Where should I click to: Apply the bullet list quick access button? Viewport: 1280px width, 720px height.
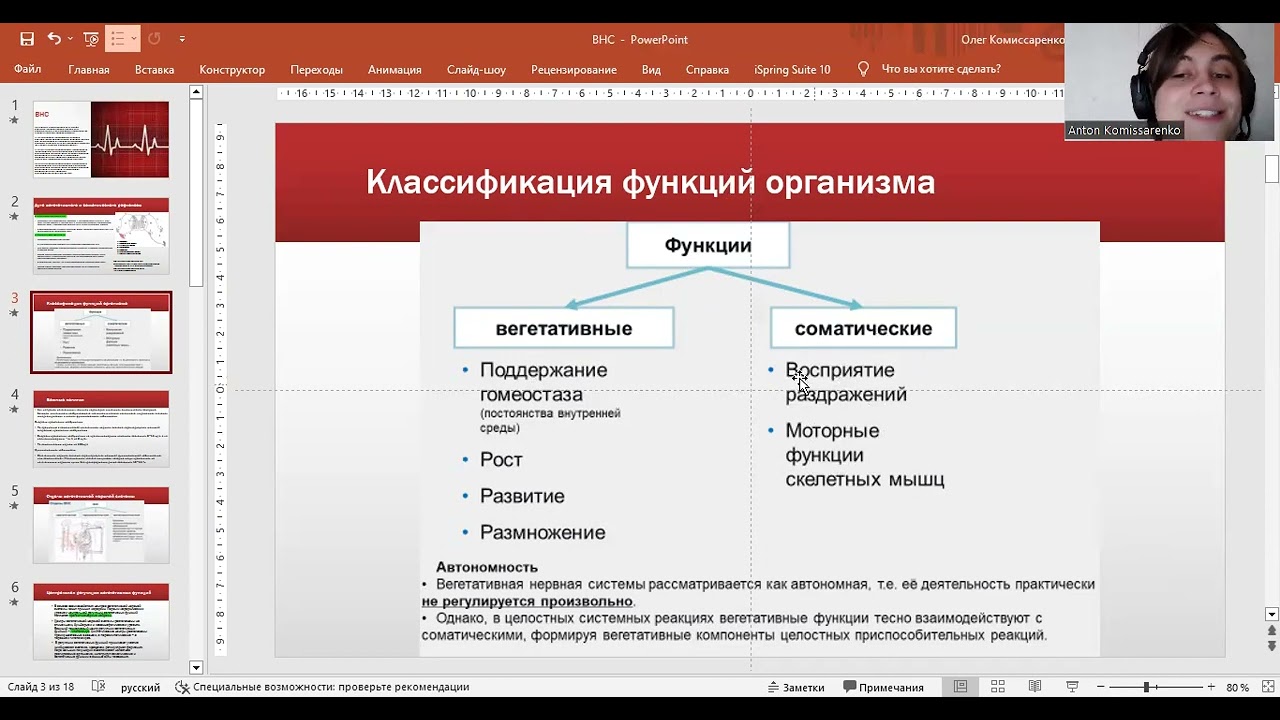pyautogui.click(x=117, y=39)
